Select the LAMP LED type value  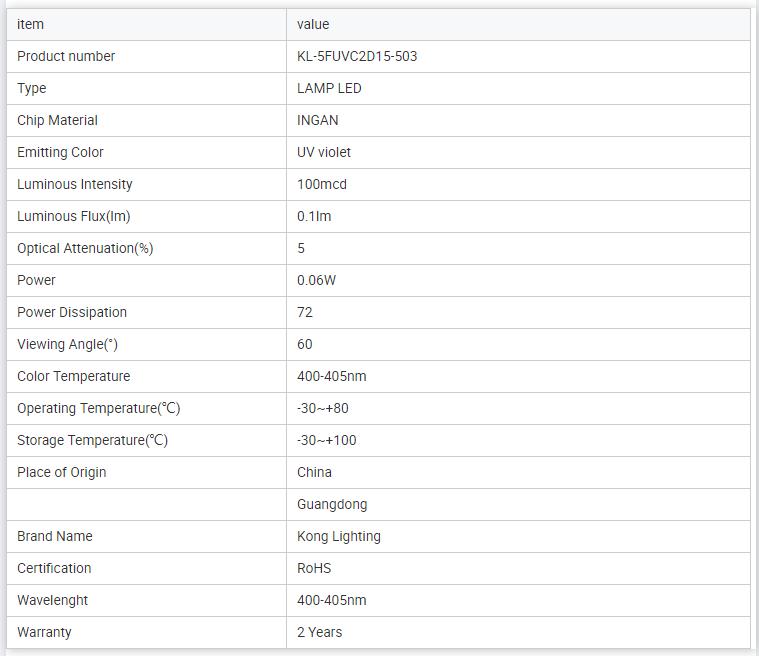click(329, 88)
